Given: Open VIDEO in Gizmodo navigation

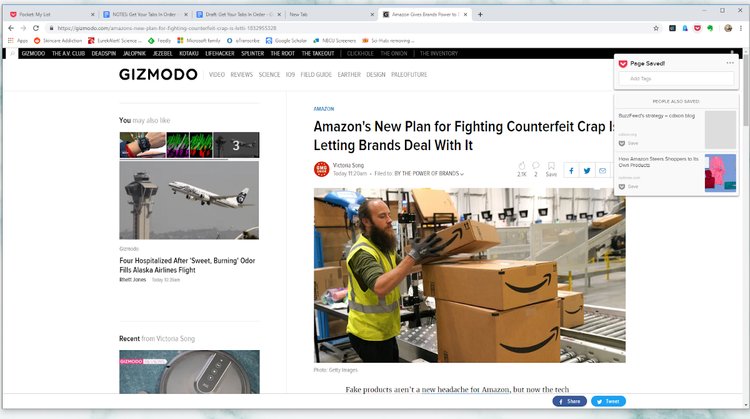Looking at the screenshot, I should click(217, 75).
